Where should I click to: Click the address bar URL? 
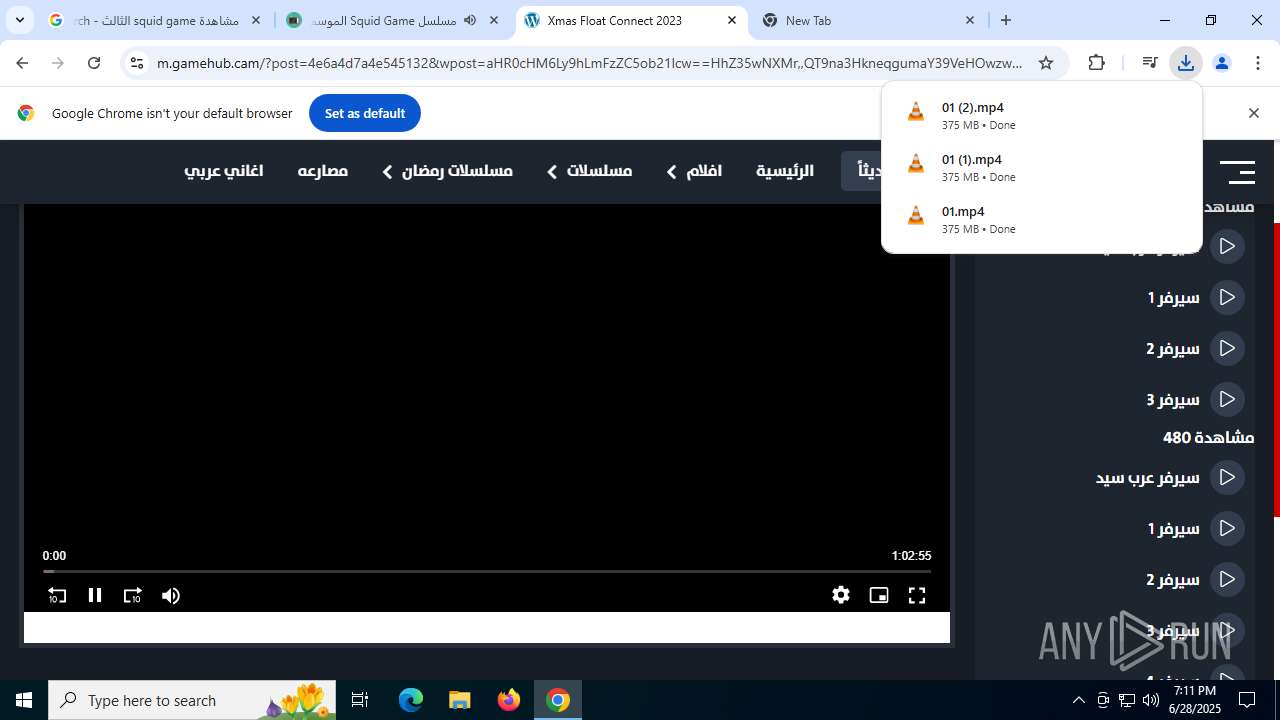click(590, 63)
